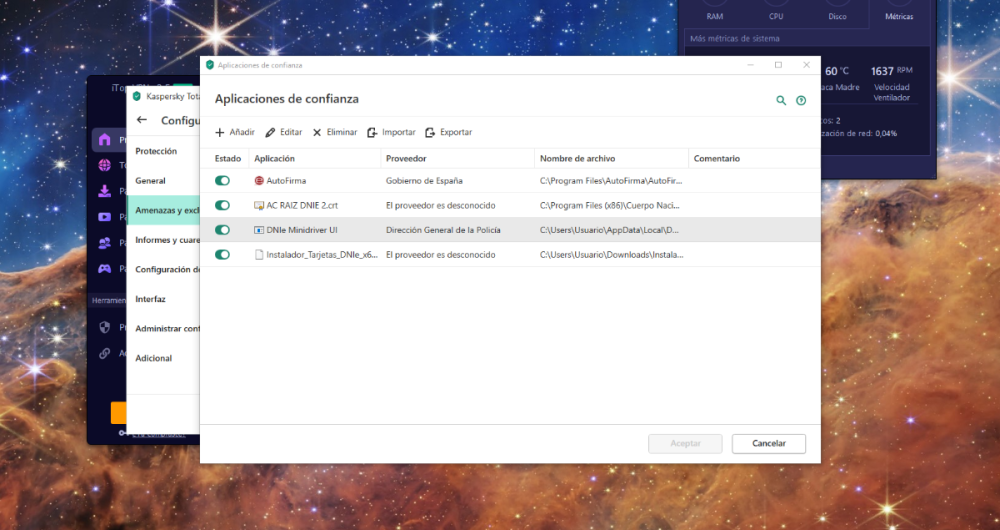Screen dimensions: 1000x530
Task: Open Administrar configuración in Kaspersky sidebar
Action: pyautogui.click(x=167, y=328)
